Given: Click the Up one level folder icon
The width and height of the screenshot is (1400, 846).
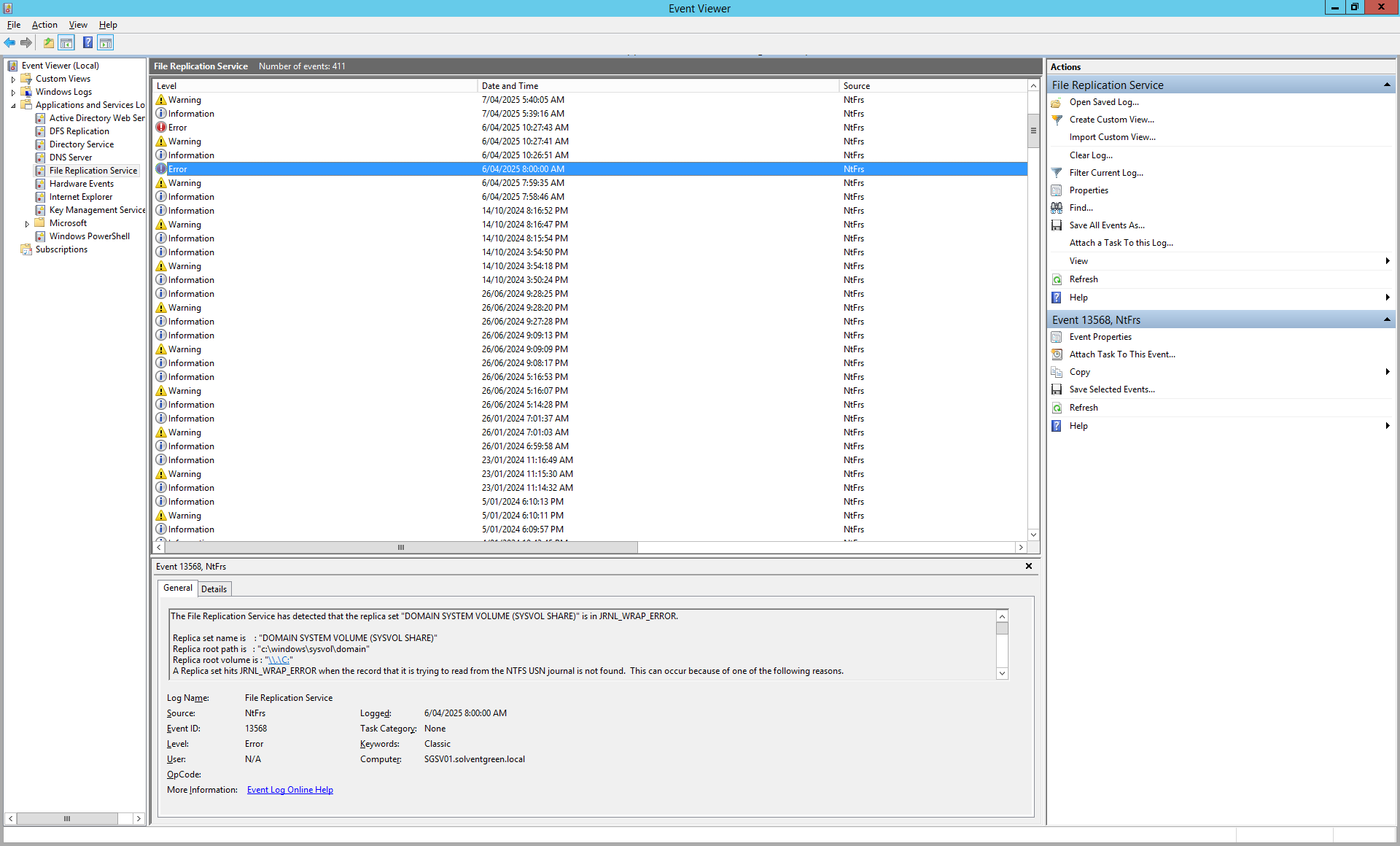Looking at the screenshot, I should coord(48,43).
